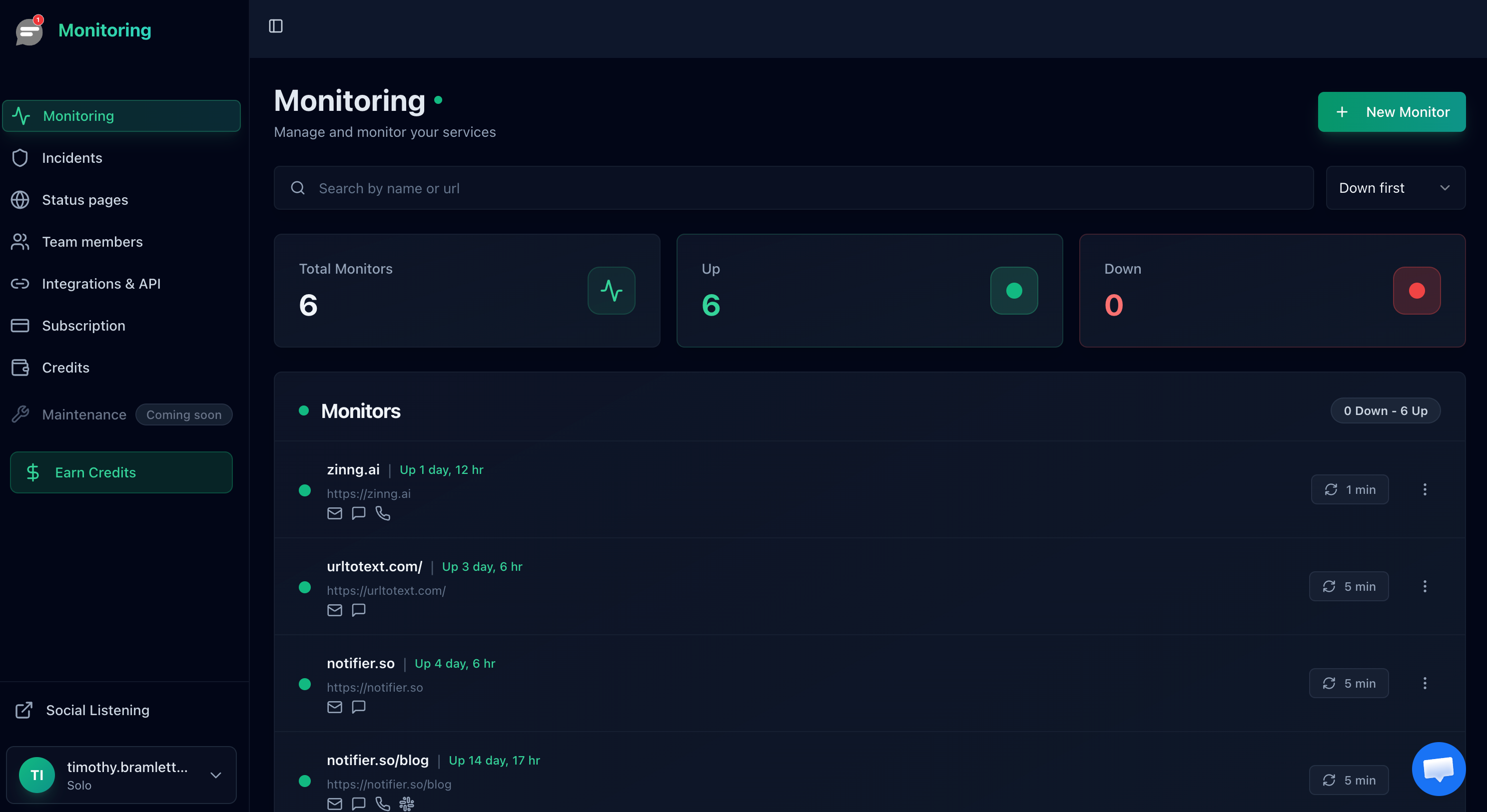
Task: Open the three-dot menu for urltotext.com
Action: (1425, 586)
